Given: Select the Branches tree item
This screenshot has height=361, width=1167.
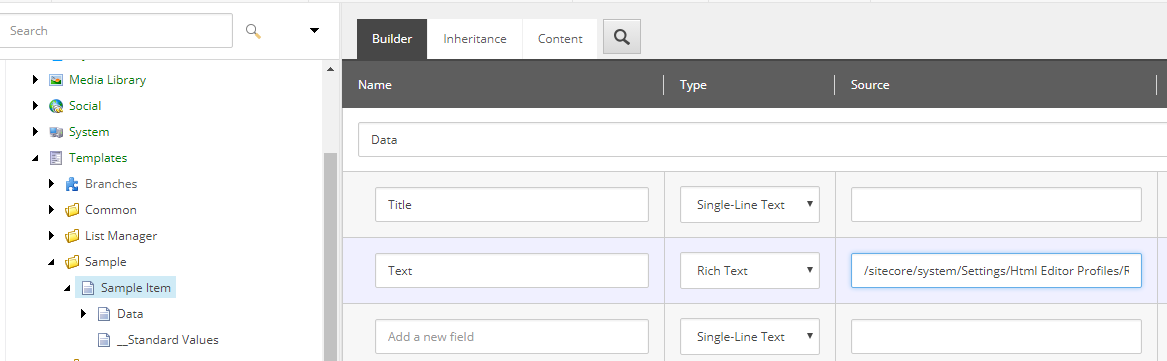Looking at the screenshot, I should (111, 184).
